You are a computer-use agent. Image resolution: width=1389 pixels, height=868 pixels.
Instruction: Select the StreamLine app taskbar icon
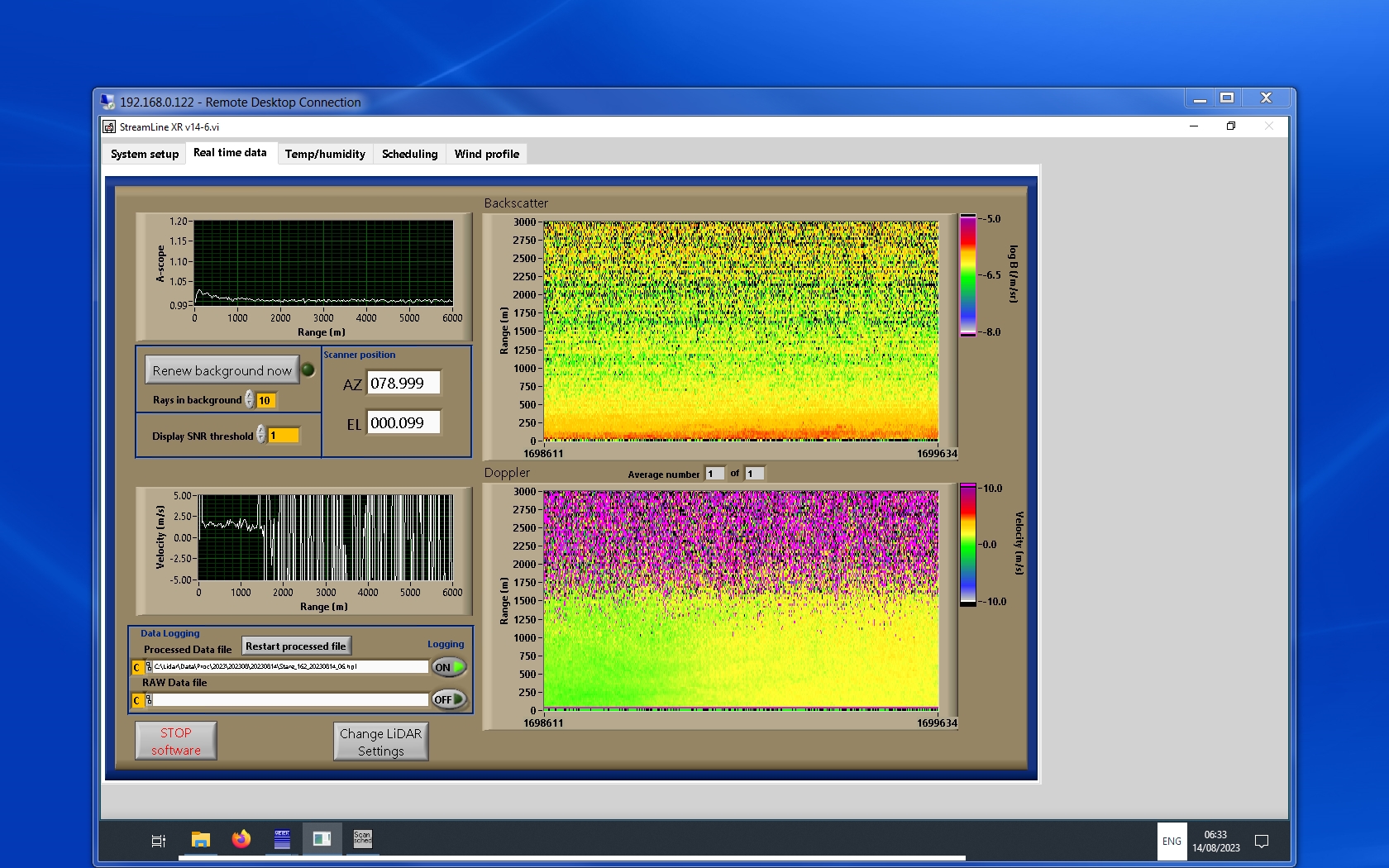(x=322, y=839)
